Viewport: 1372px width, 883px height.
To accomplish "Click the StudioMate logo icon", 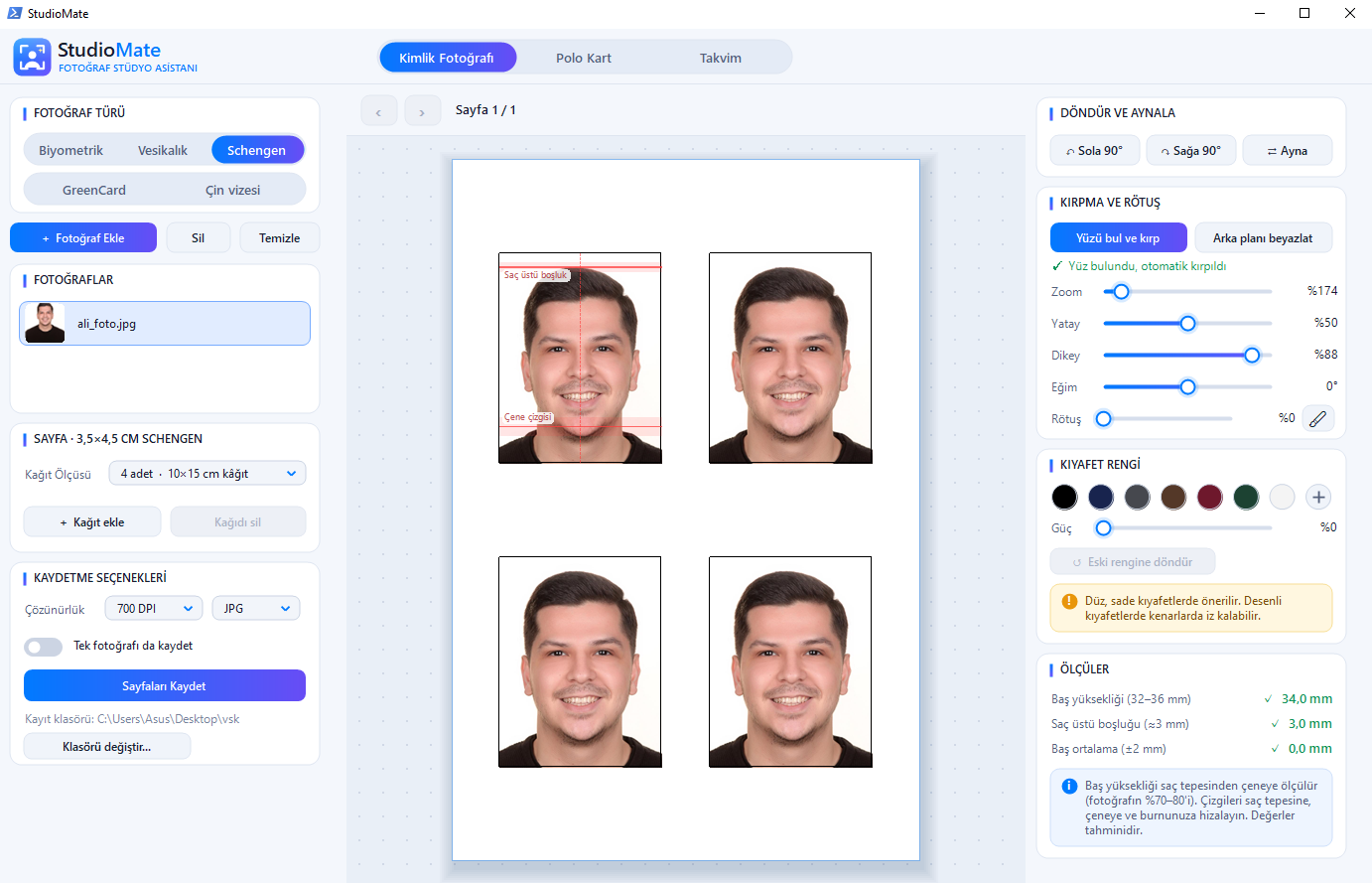I will tap(32, 58).
